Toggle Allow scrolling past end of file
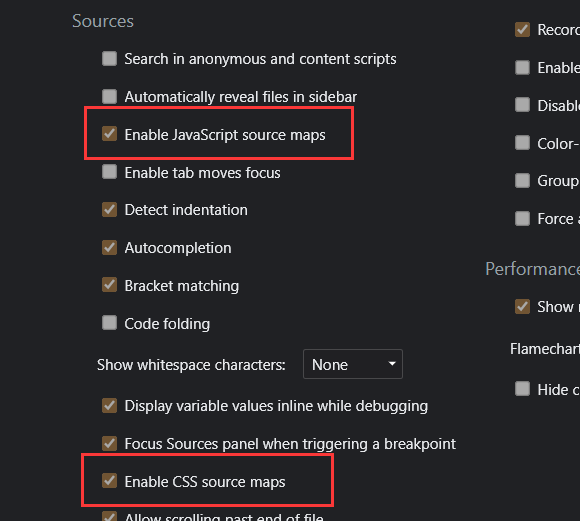Image resolution: width=580 pixels, height=521 pixels. click(109, 516)
